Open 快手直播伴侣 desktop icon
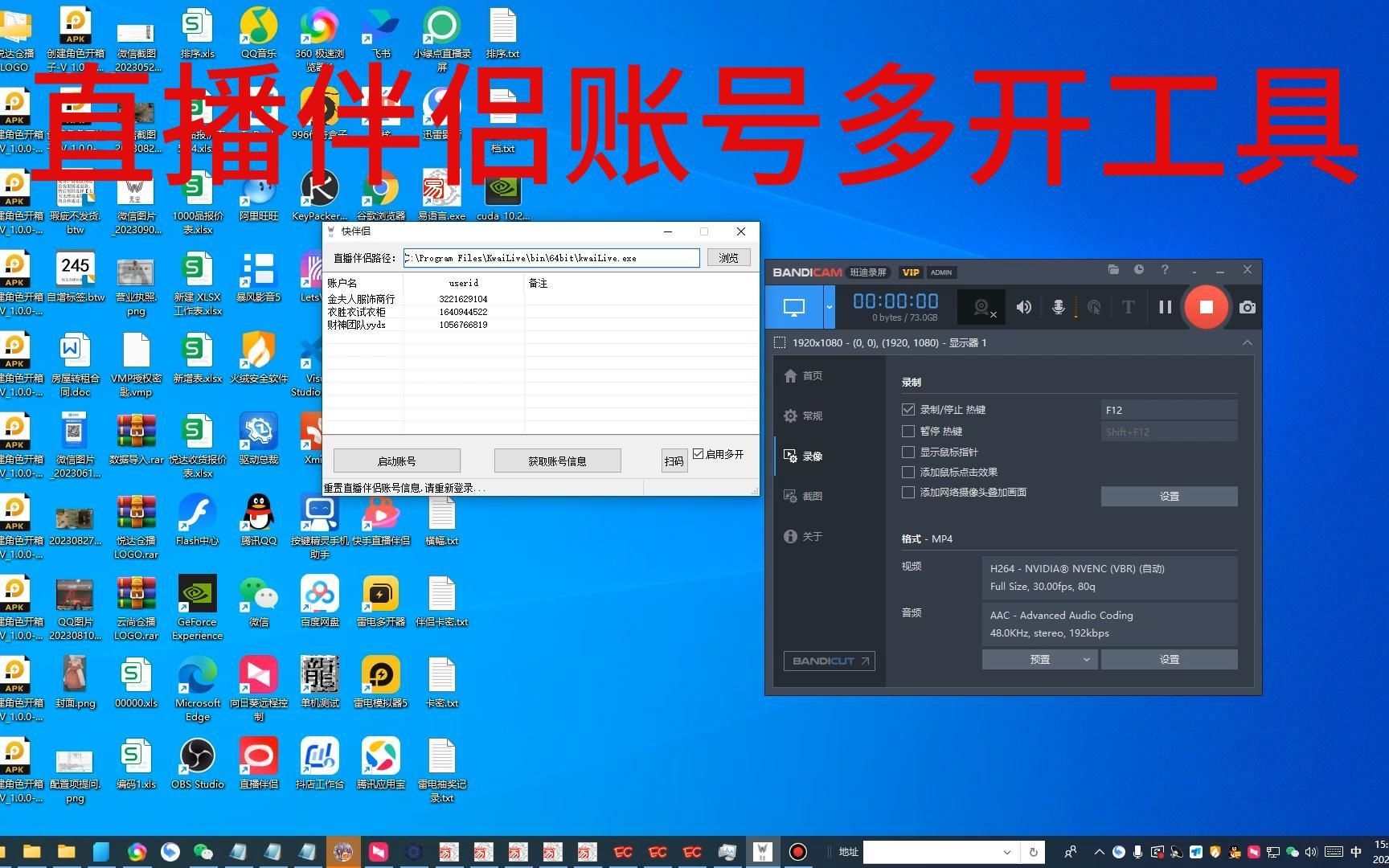The image size is (1389, 868). 380,521
